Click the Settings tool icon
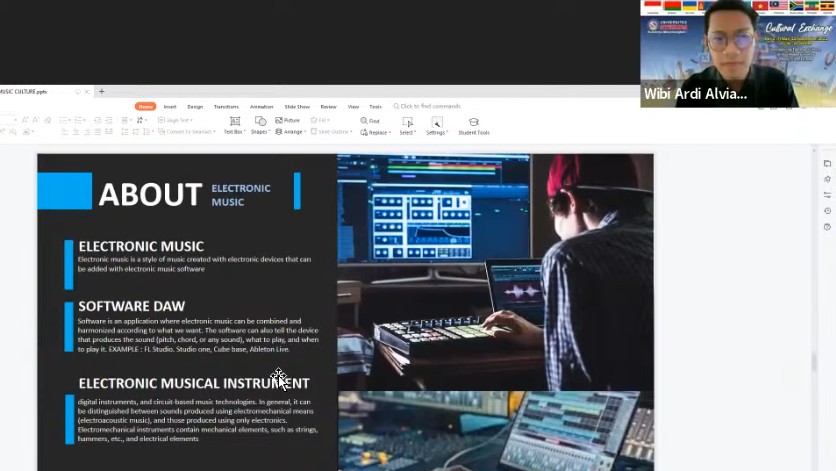Screen dimensions: 836x471 pos(437,122)
